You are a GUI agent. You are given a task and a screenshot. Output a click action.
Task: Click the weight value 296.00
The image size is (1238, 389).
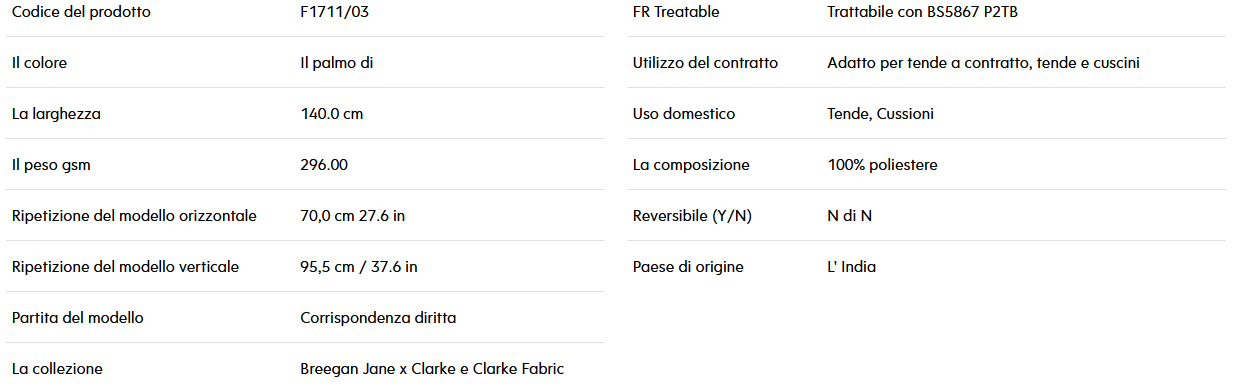(324, 165)
